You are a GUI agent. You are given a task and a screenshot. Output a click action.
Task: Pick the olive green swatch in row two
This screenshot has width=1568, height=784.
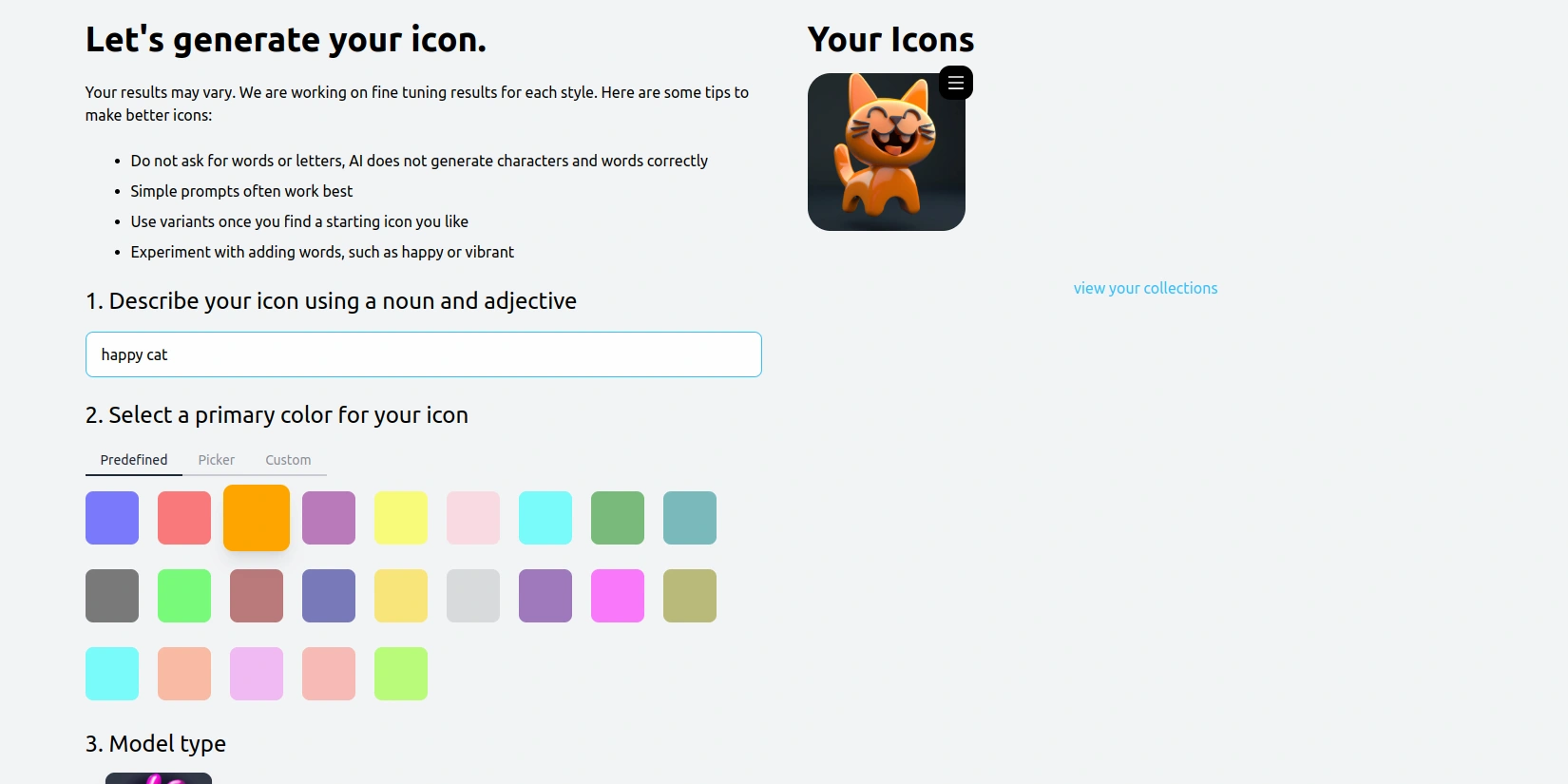(x=689, y=596)
